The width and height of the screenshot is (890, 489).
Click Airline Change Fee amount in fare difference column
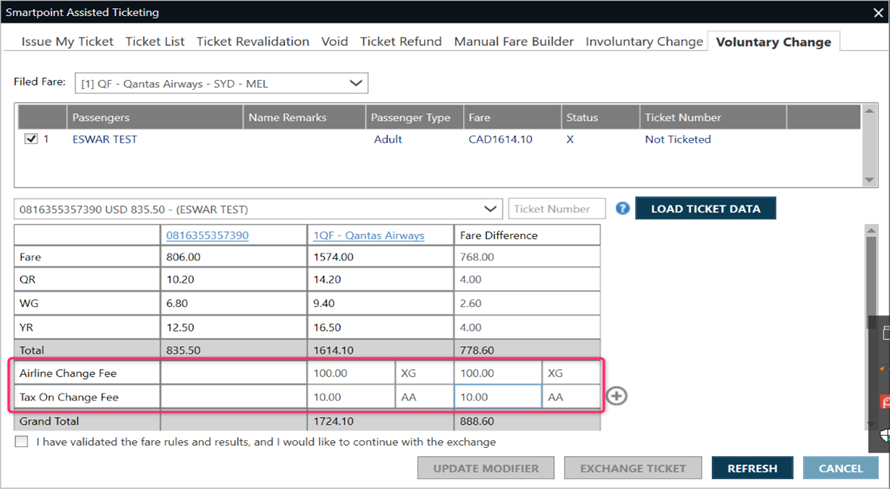pyautogui.click(x=496, y=372)
